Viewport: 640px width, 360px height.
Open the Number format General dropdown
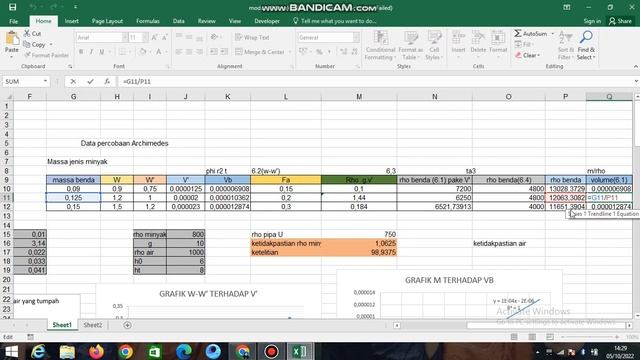click(x=356, y=38)
